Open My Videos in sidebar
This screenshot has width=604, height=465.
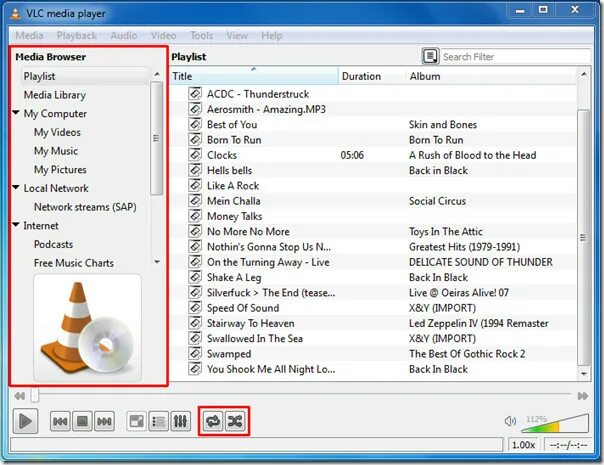(57, 132)
